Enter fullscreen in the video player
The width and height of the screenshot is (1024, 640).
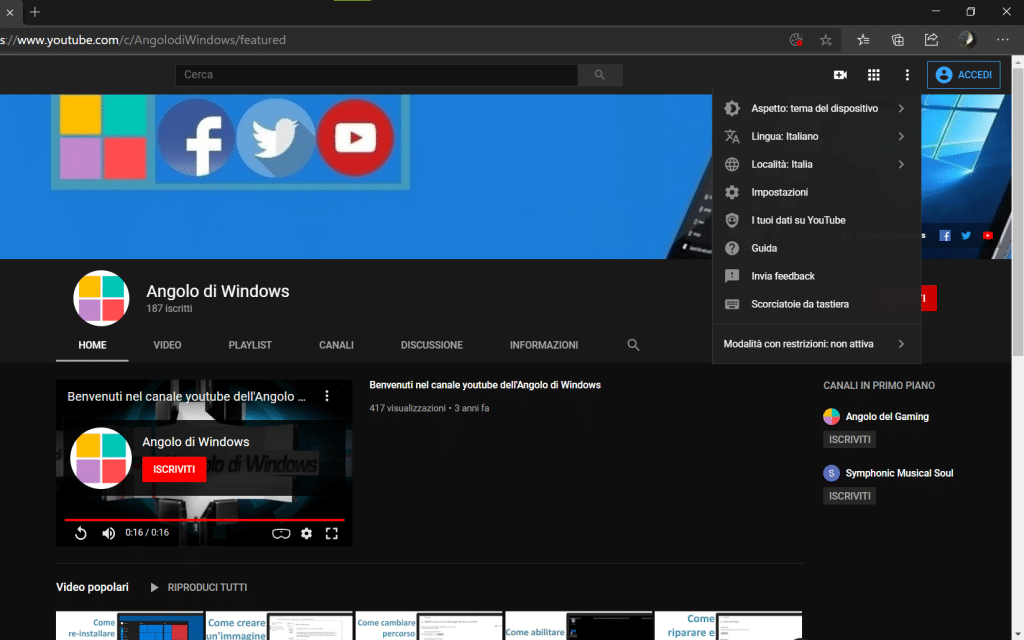pyautogui.click(x=331, y=533)
